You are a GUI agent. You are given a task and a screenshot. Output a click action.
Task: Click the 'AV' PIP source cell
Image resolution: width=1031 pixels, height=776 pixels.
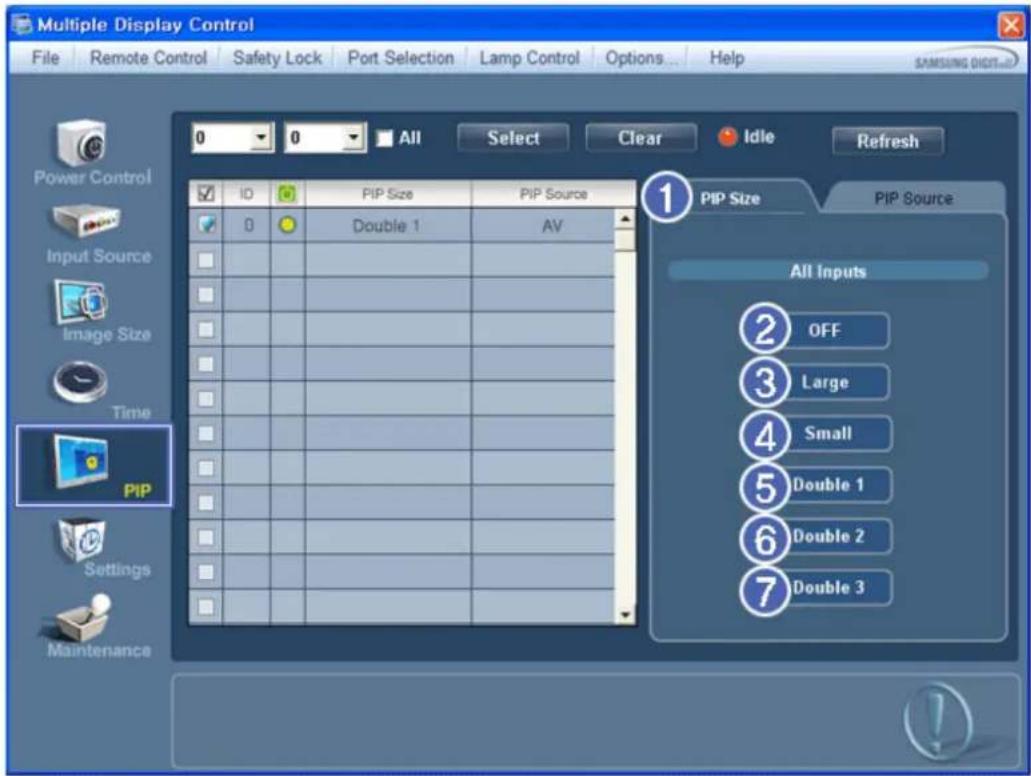point(543,226)
